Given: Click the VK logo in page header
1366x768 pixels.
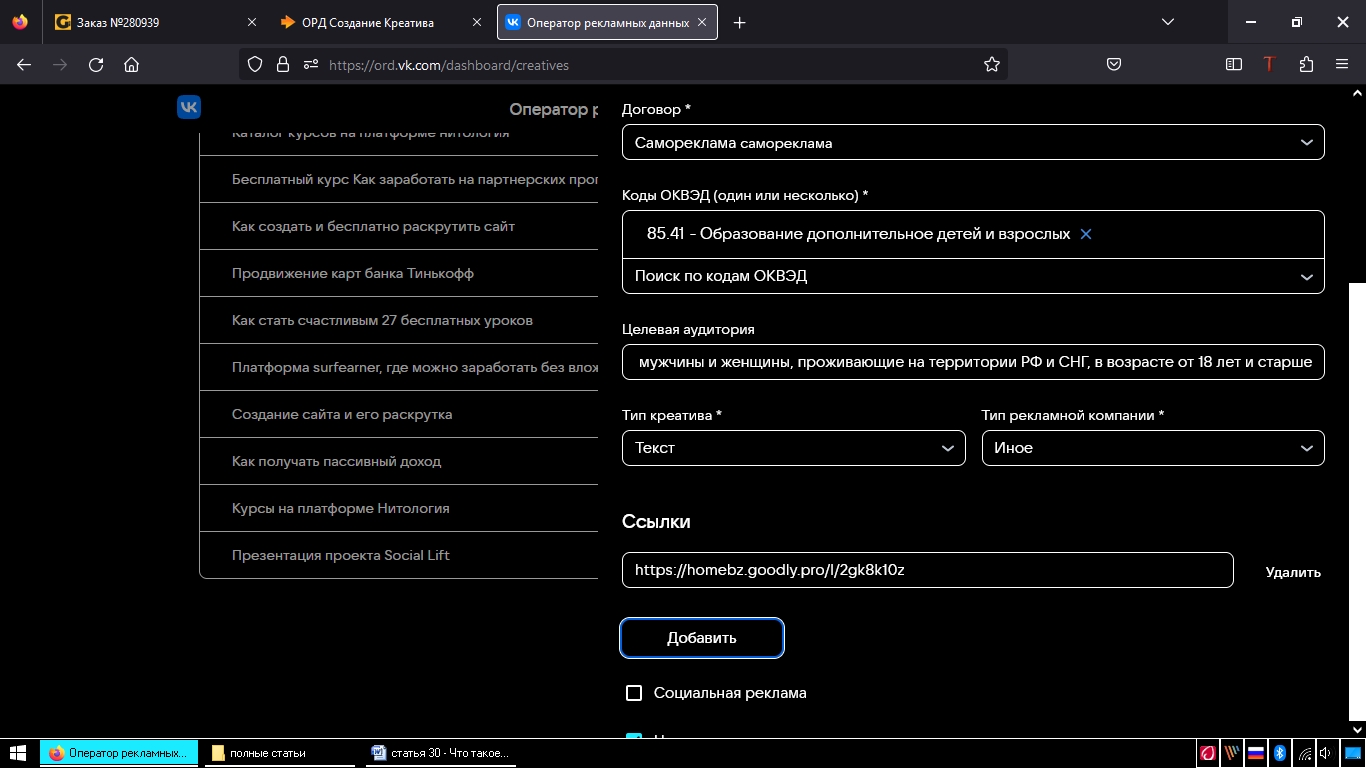Looking at the screenshot, I should click(189, 108).
